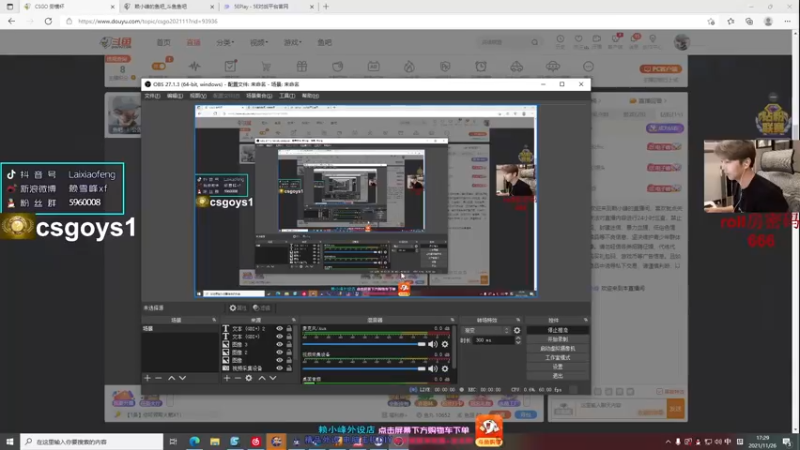Enable 工作室模式 studio mode
This screenshot has width=800, height=450.
pos(558,358)
